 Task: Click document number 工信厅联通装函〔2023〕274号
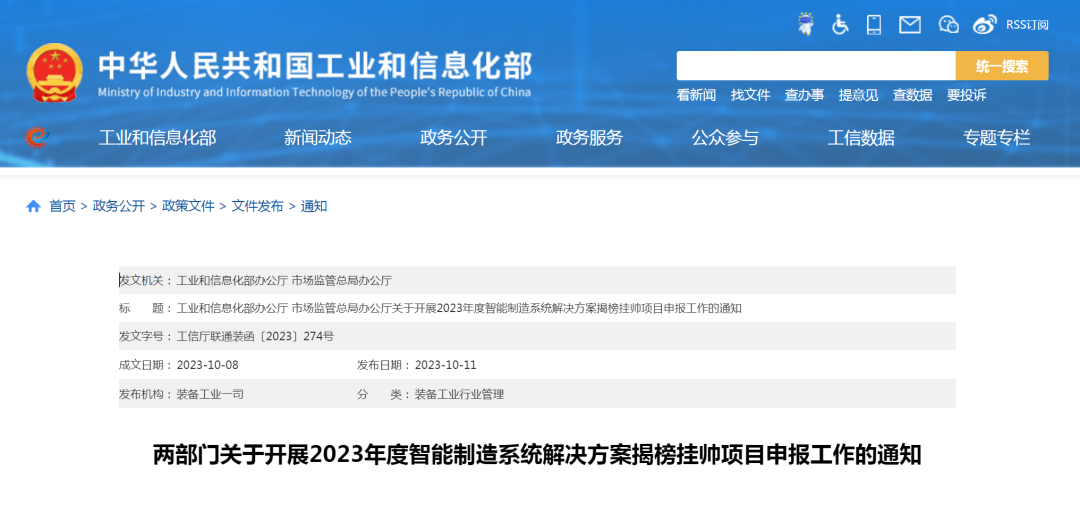[x=256, y=337]
